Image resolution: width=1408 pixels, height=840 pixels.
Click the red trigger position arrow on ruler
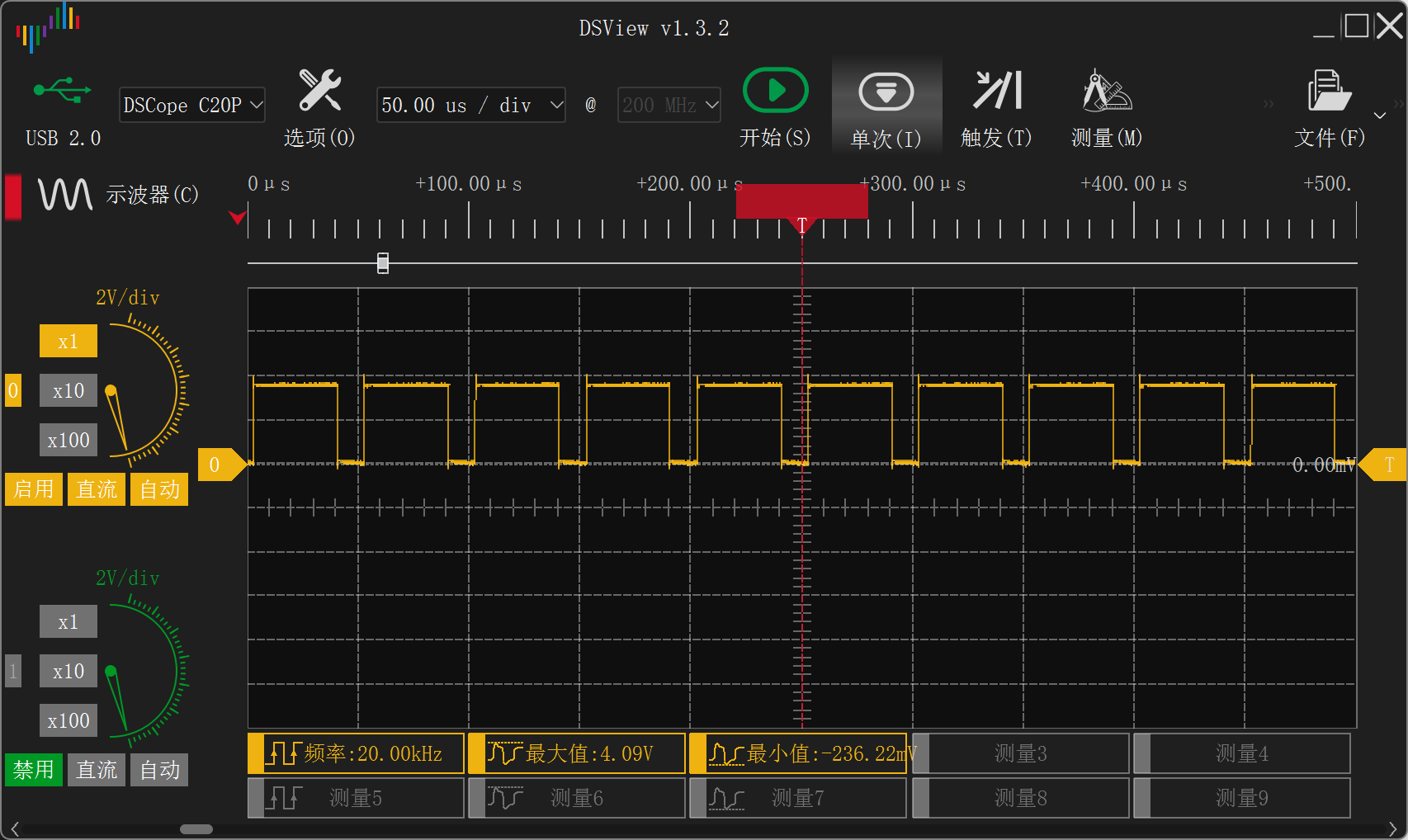(x=238, y=218)
